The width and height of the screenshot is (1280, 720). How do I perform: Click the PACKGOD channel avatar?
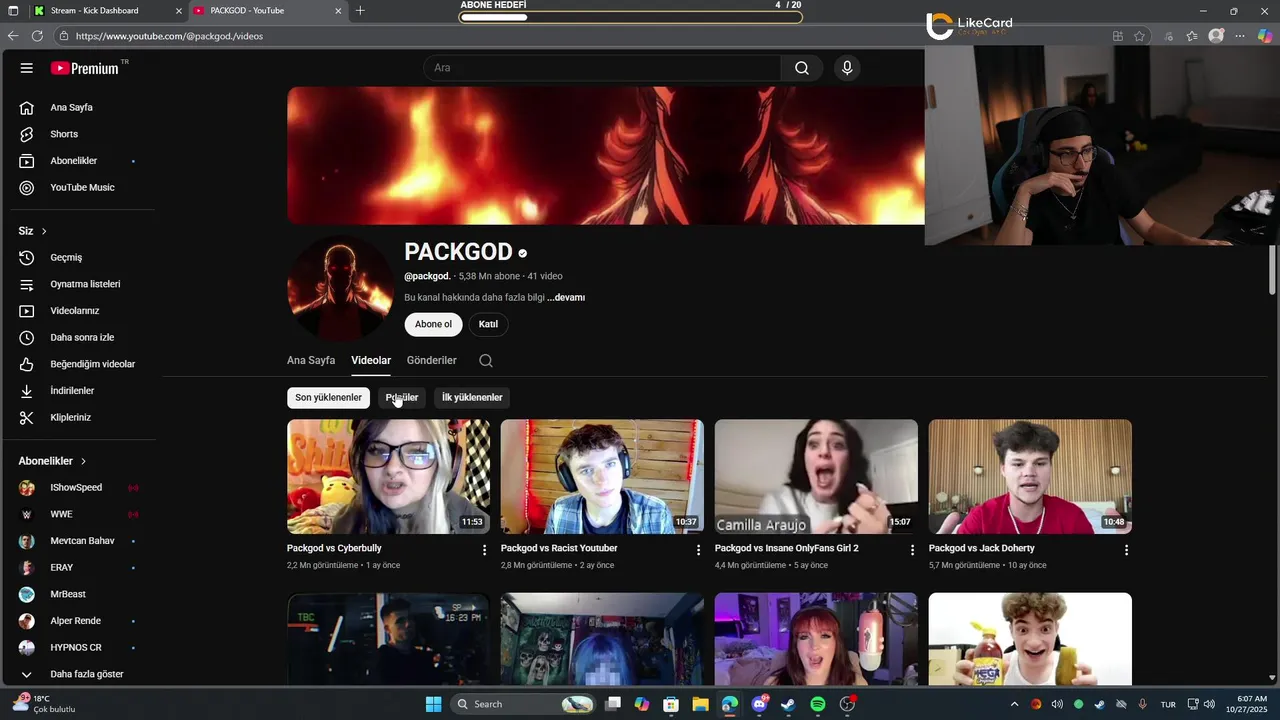(340, 289)
